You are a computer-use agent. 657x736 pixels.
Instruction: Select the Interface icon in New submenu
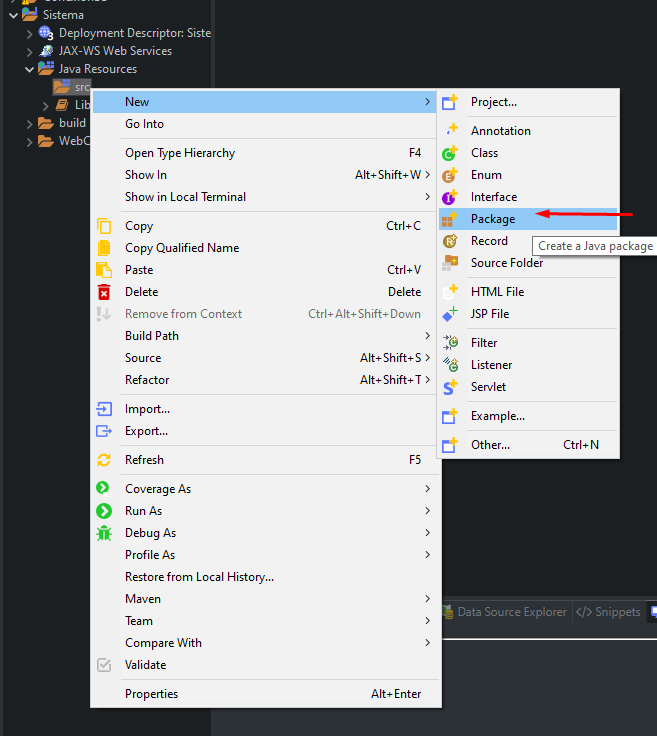pyautogui.click(x=450, y=197)
